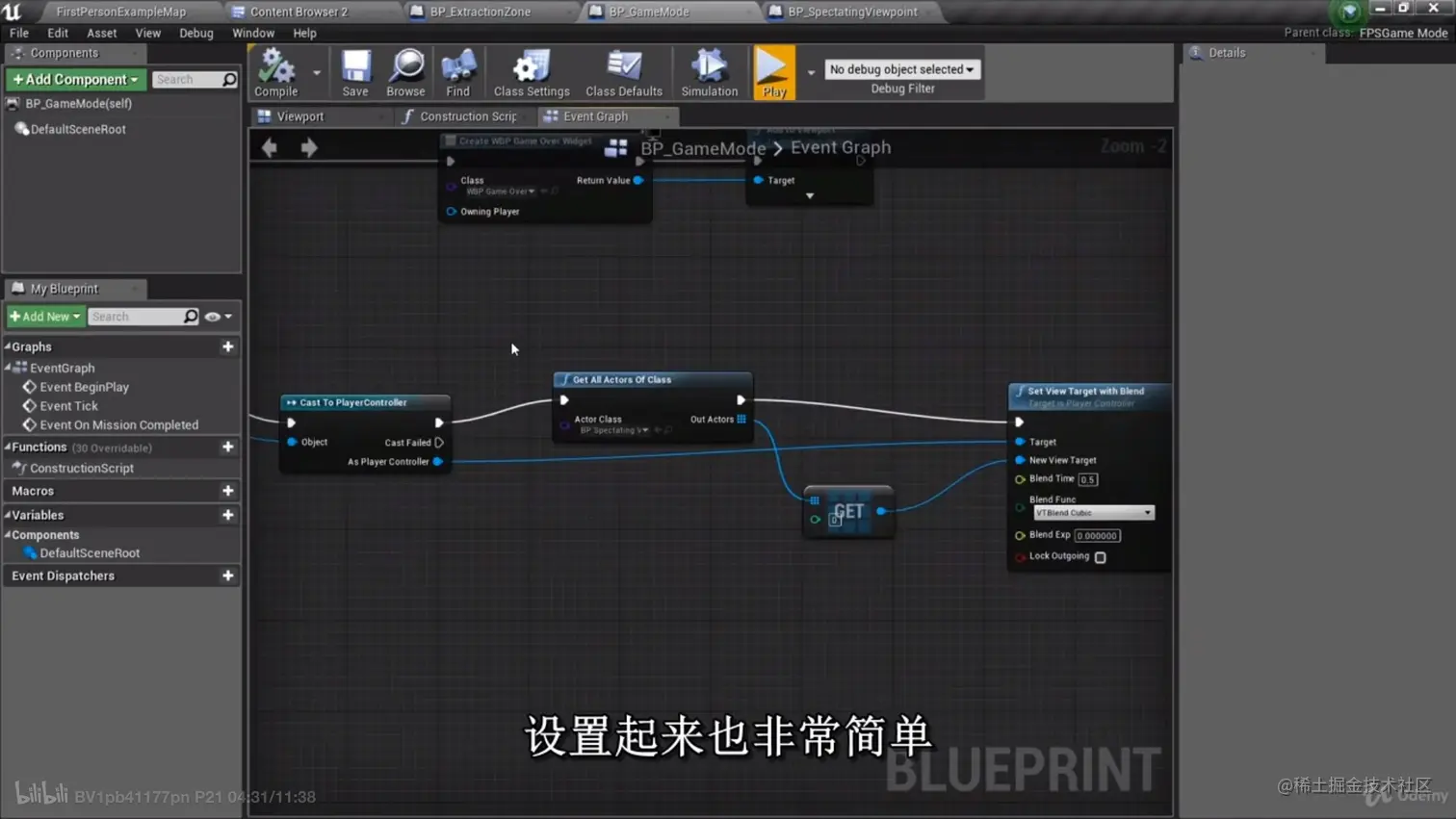Viewport: 1456px width, 819px height.
Task: Select Event On Mission Completed
Action: 119,424
